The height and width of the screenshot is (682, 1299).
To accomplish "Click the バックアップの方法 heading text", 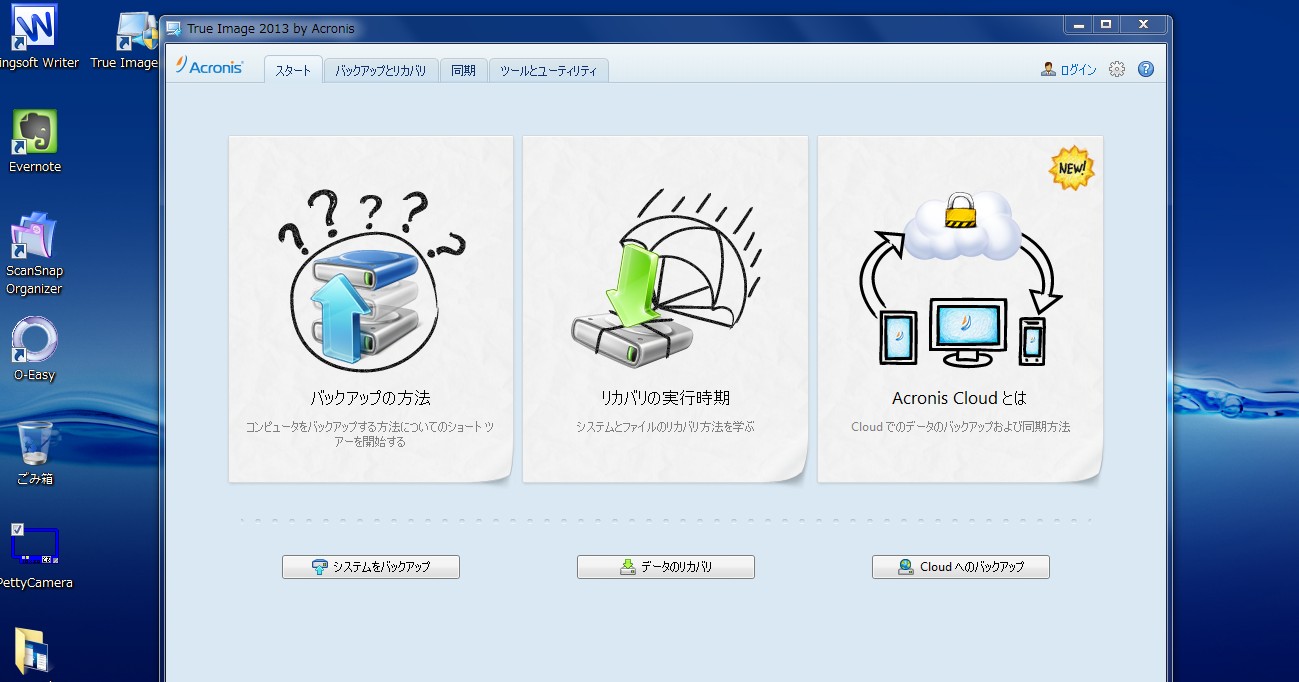I will click(370, 398).
